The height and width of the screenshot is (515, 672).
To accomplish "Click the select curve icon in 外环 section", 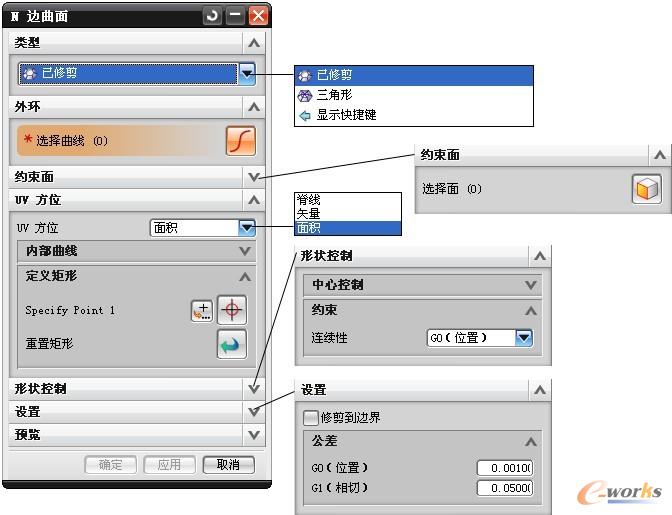I will click(241, 141).
